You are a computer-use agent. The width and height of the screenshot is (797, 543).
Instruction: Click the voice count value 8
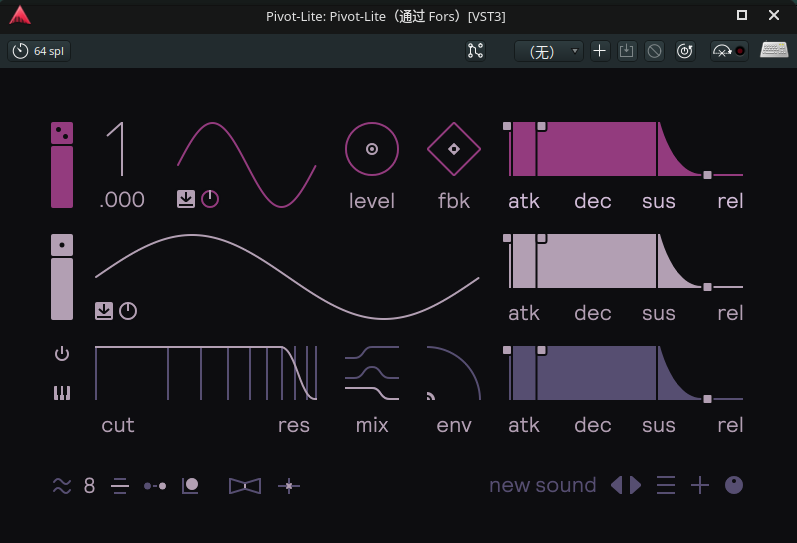pyautogui.click(x=89, y=486)
